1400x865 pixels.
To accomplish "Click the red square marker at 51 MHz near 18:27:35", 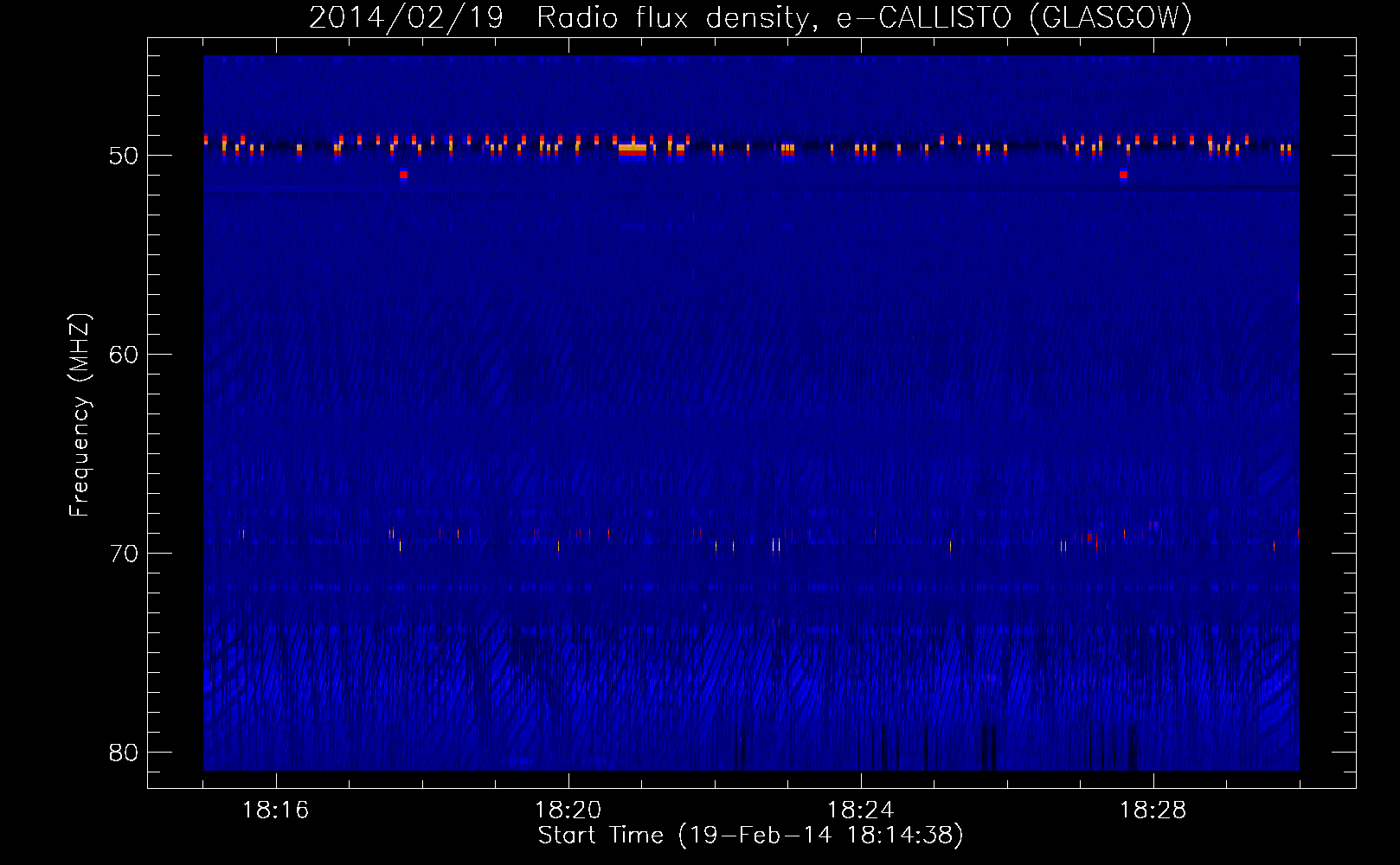I will click(1123, 175).
